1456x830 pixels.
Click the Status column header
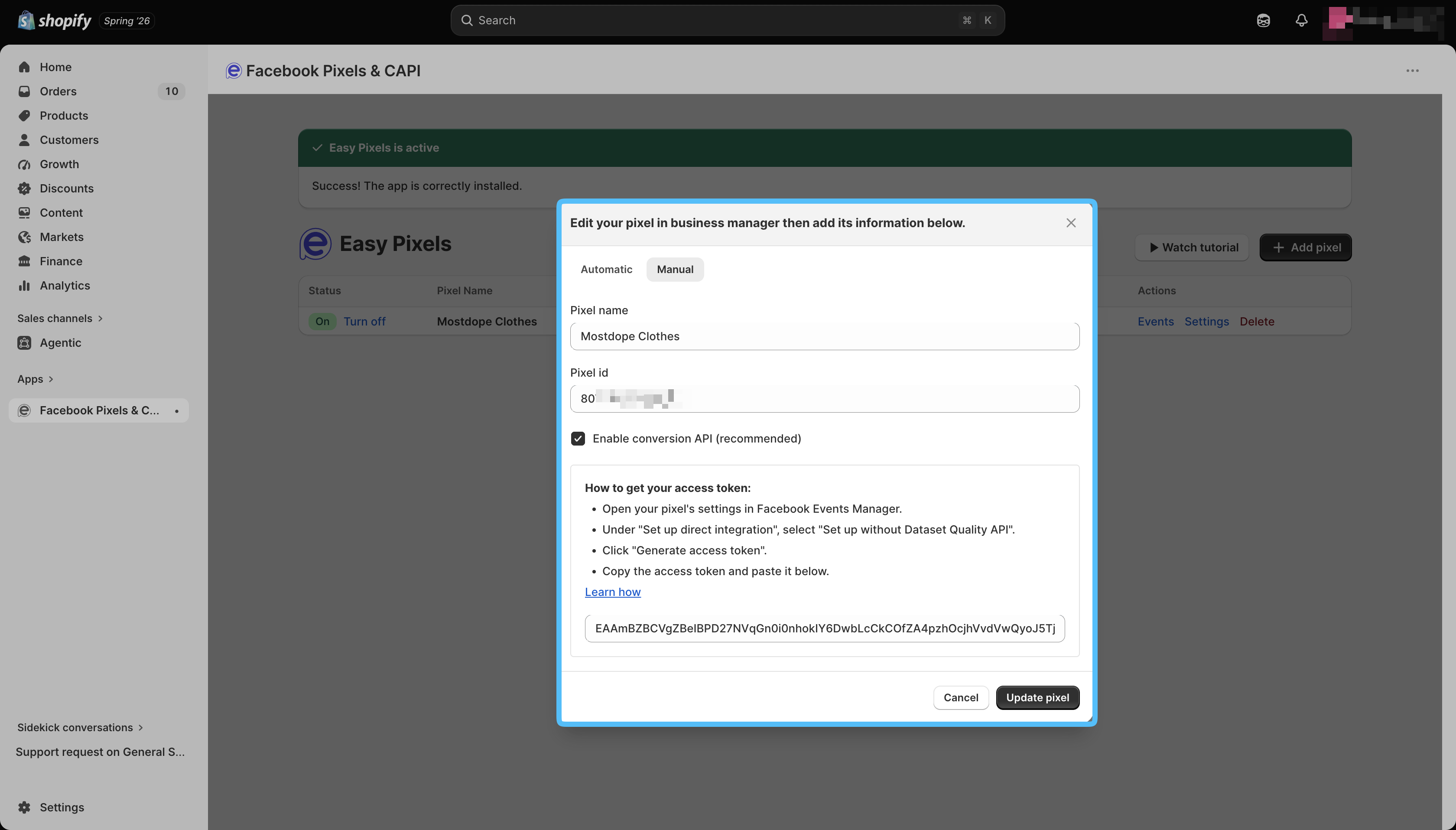[x=325, y=291]
